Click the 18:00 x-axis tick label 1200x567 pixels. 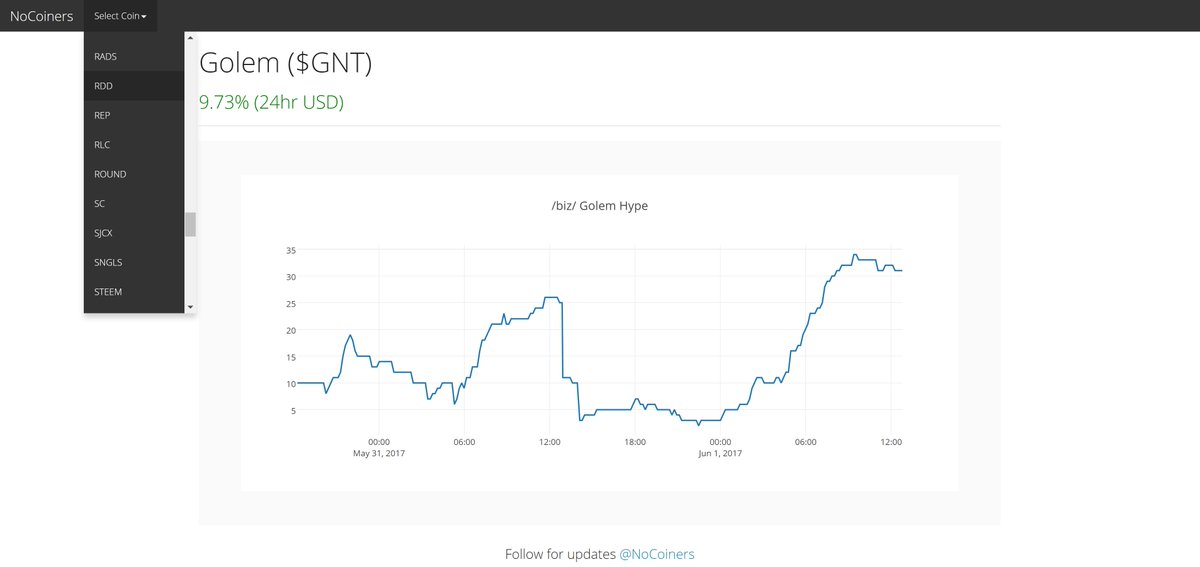pyautogui.click(x=635, y=441)
